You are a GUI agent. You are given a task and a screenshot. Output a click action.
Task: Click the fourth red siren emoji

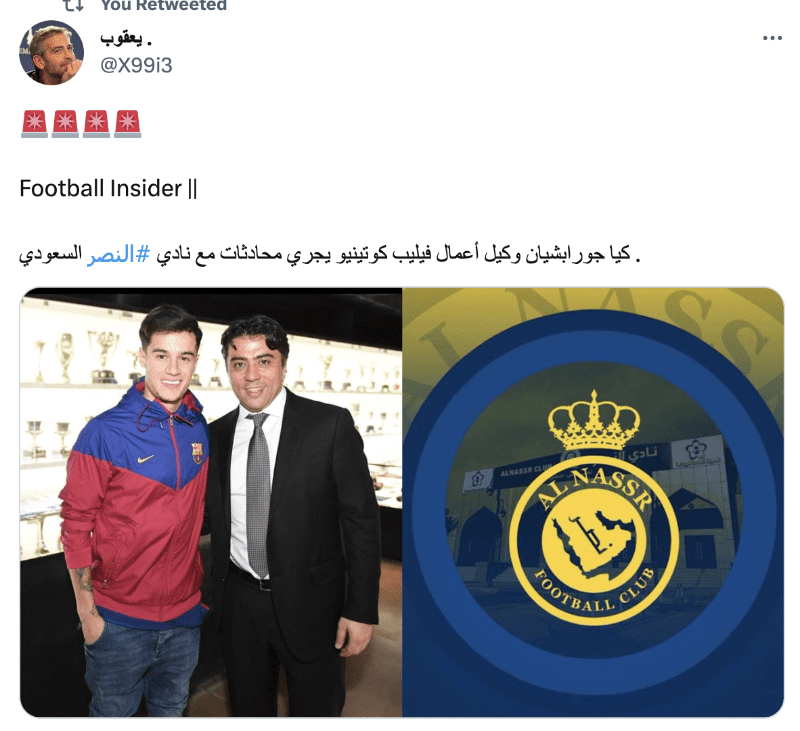[x=128, y=124]
